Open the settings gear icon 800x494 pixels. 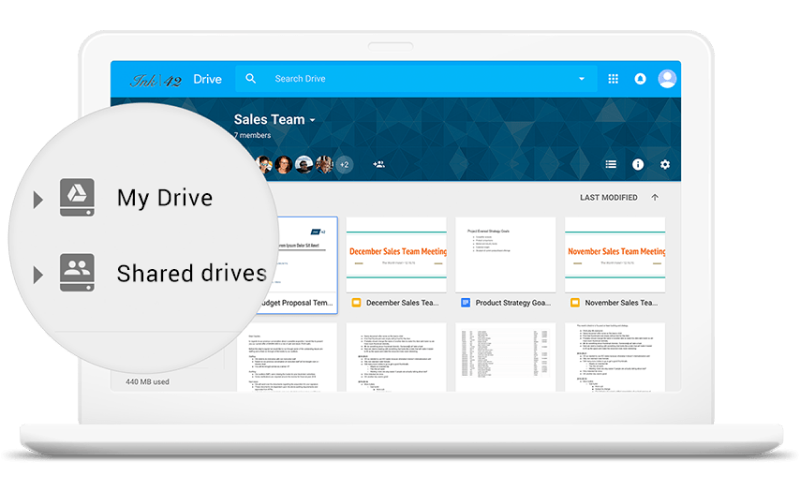point(665,164)
